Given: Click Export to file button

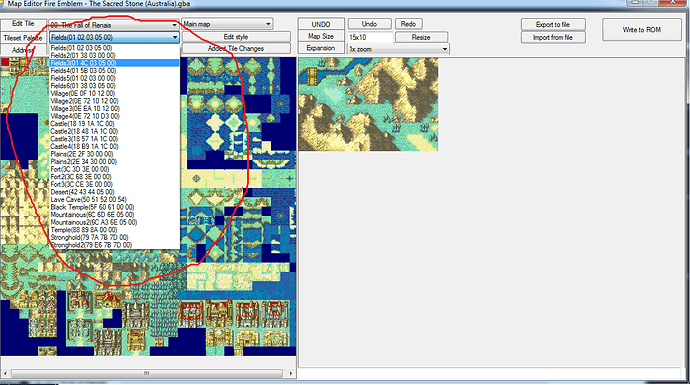Looking at the screenshot, I should (x=553, y=24).
